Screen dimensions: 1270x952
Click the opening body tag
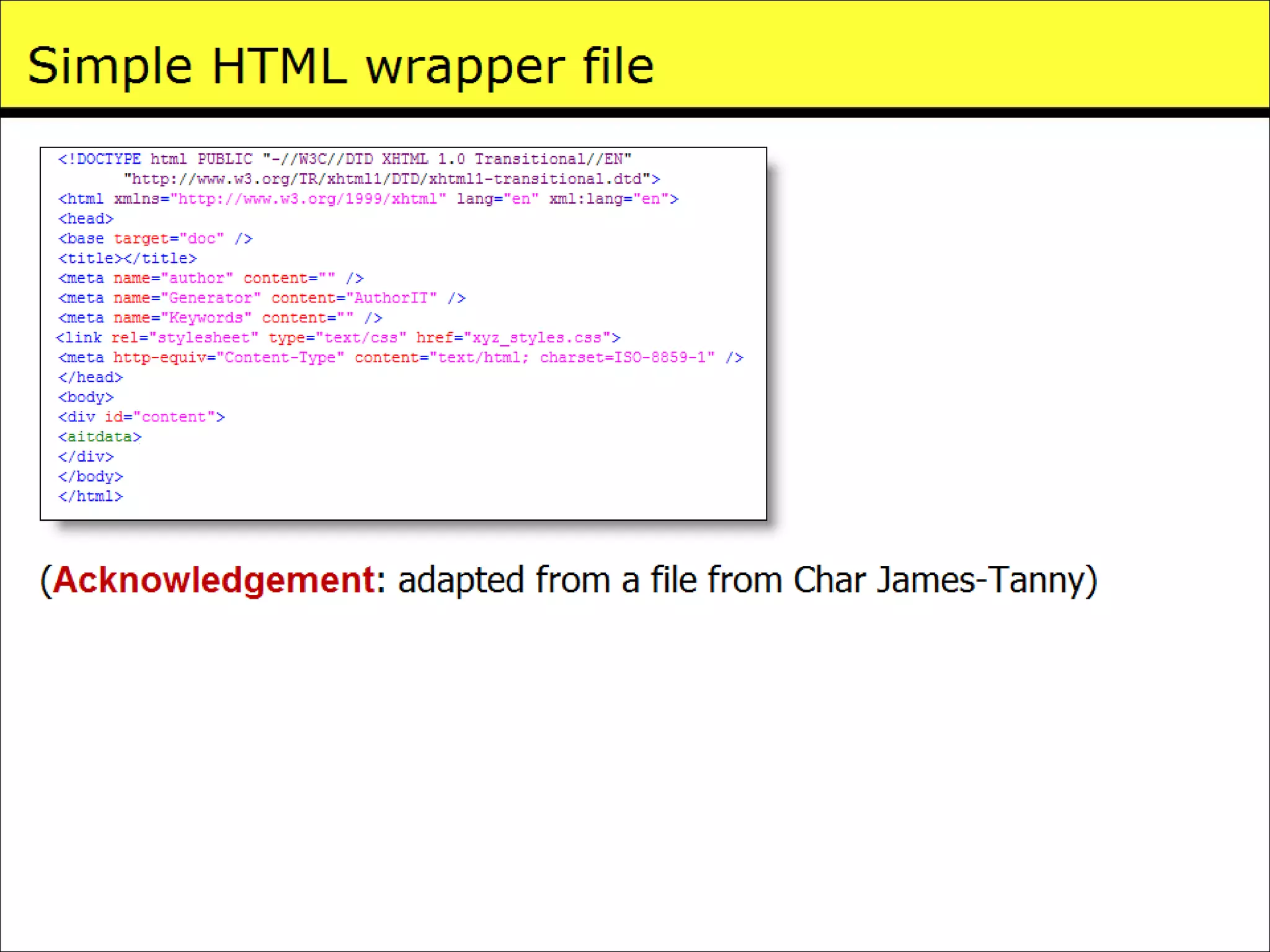(86, 397)
